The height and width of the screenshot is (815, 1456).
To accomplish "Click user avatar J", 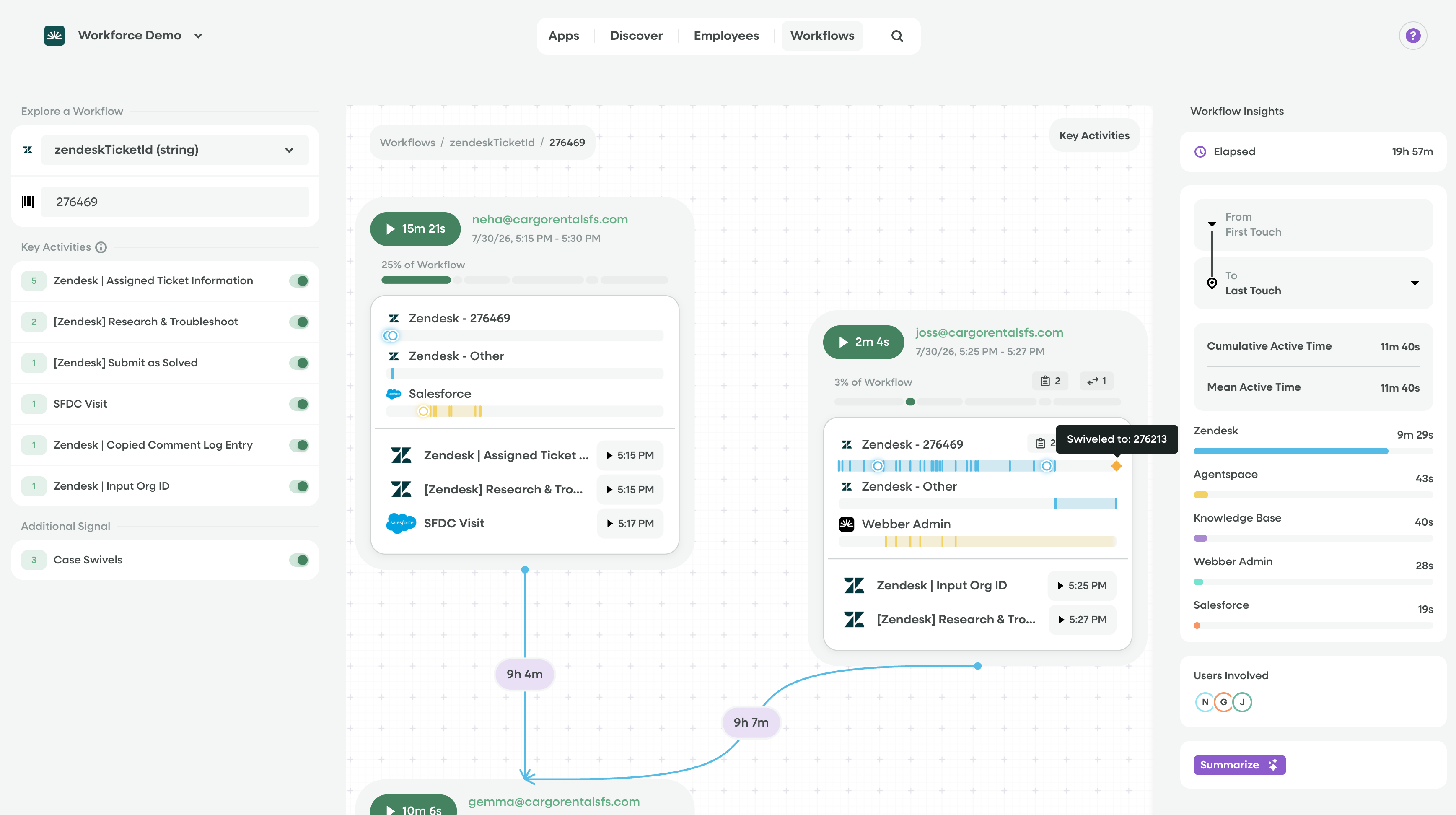I will coord(1242,702).
